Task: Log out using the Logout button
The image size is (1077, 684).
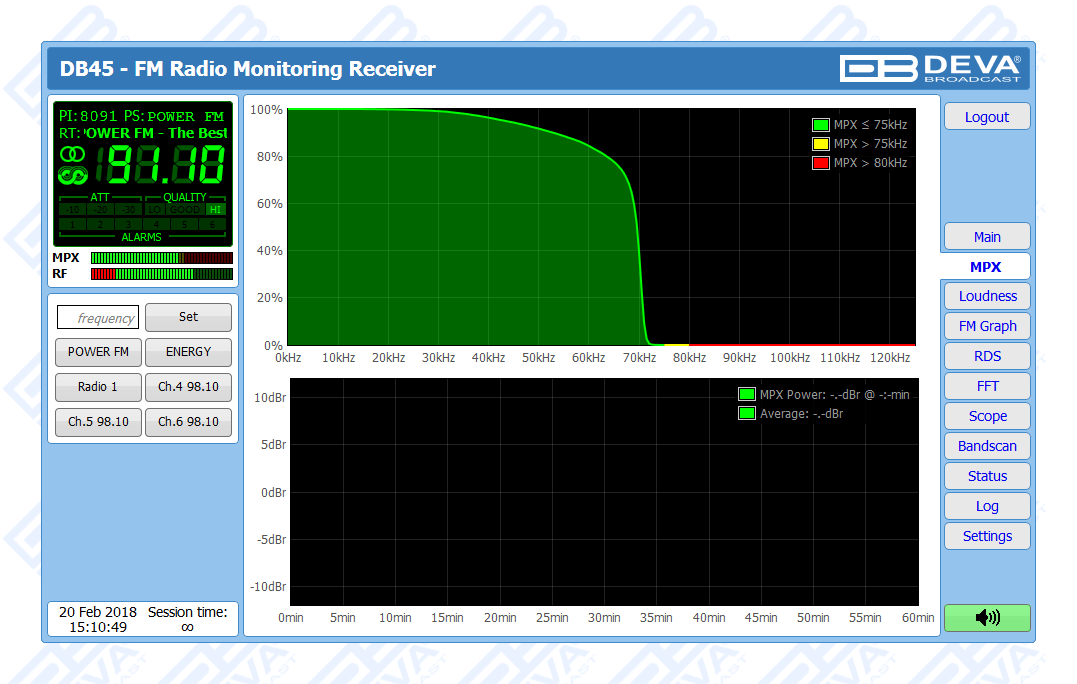Action: 986,117
